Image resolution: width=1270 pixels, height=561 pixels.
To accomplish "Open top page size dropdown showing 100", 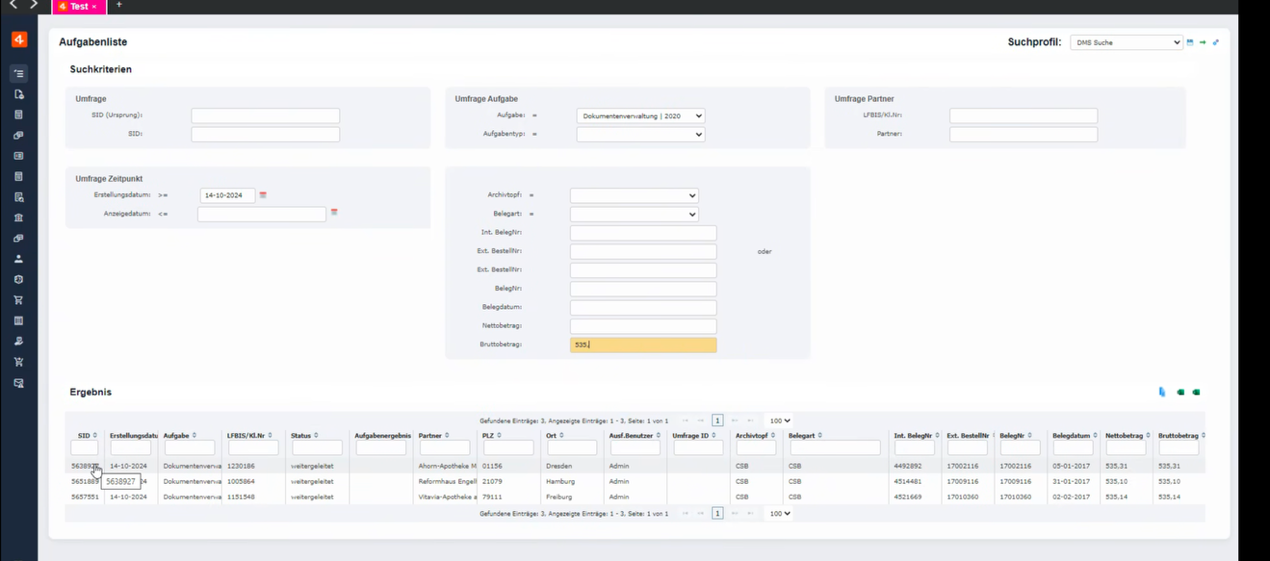I will coord(778,421).
